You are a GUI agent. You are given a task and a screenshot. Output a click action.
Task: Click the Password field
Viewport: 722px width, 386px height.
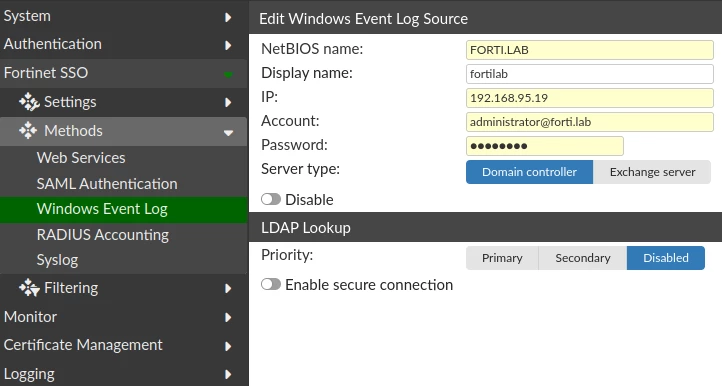click(545, 146)
